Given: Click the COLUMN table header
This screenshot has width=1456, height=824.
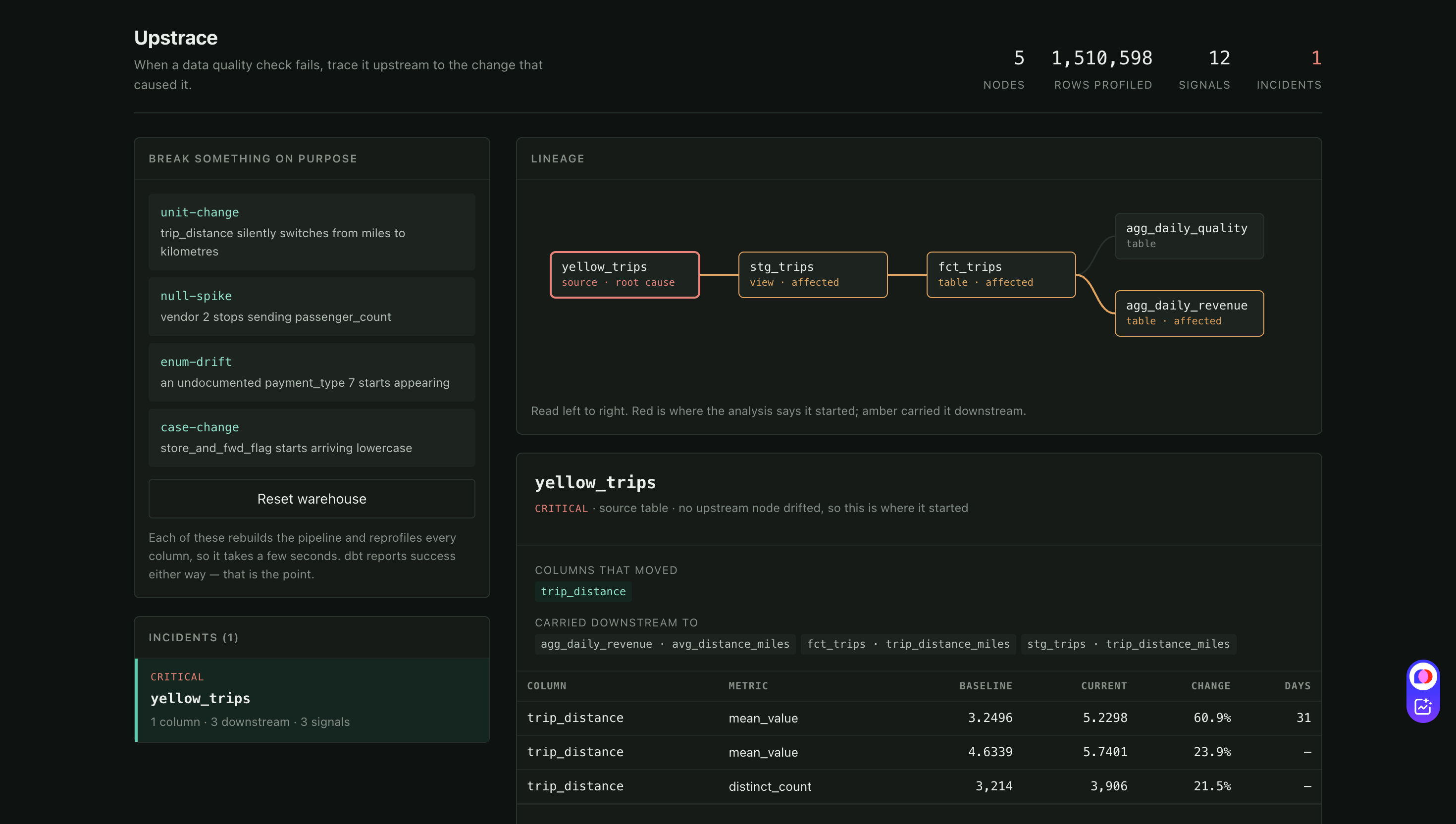Looking at the screenshot, I should (547, 686).
